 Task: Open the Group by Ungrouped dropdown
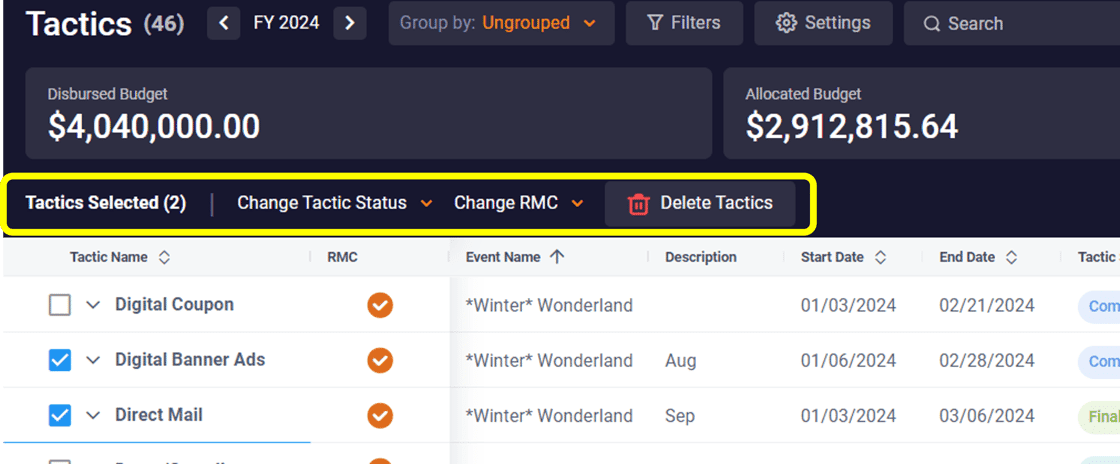point(501,24)
